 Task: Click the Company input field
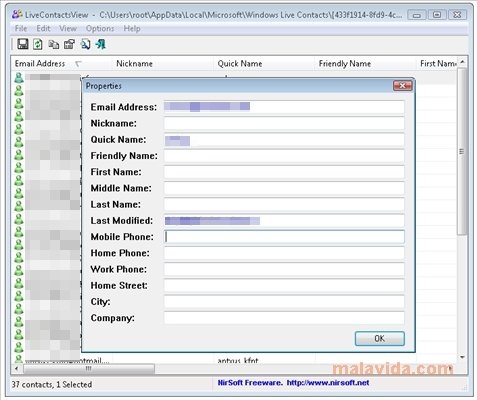pyautogui.click(x=284, y=318)
